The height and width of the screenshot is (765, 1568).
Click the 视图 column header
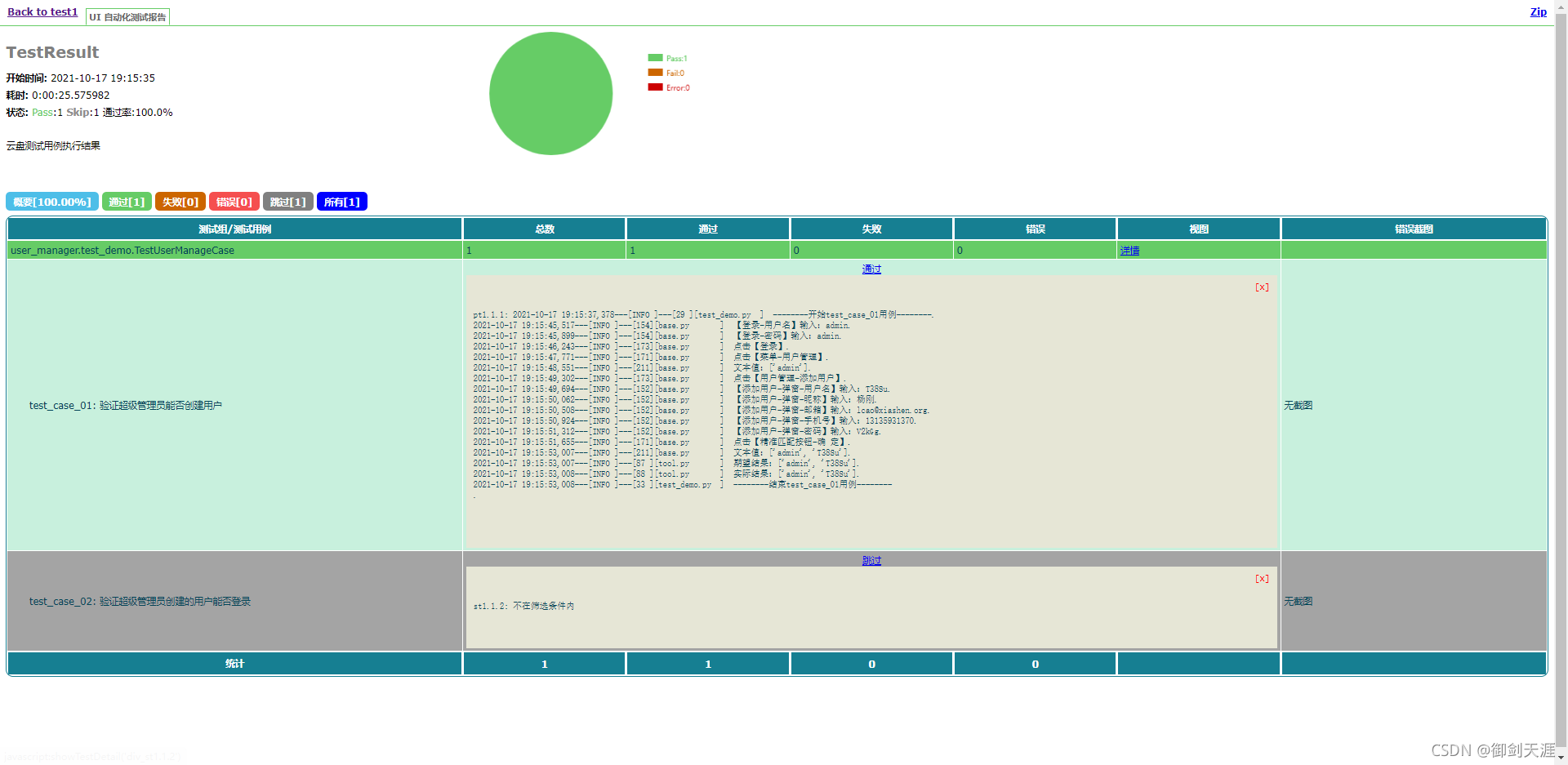tap(1199, 229)
